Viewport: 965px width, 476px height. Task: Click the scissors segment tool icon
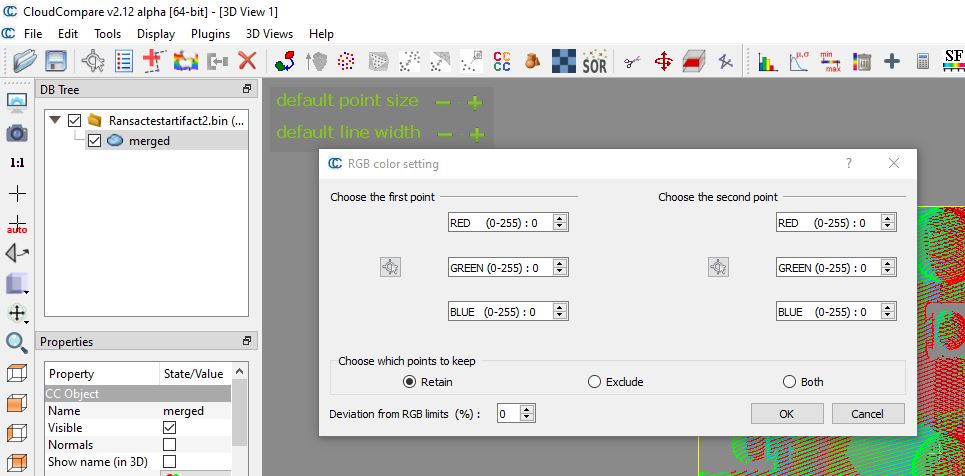tap(631, 62)
